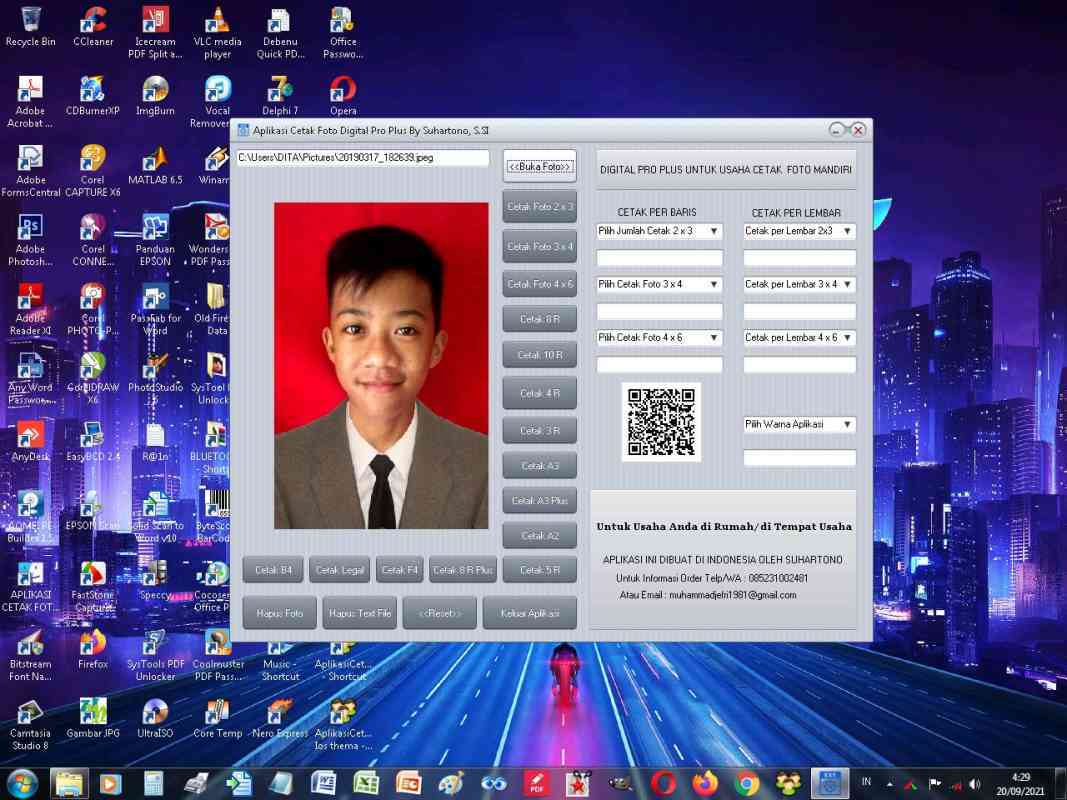1067x800 pixels.
Task: Open the Windows Start menu
Action: [21, 784]
